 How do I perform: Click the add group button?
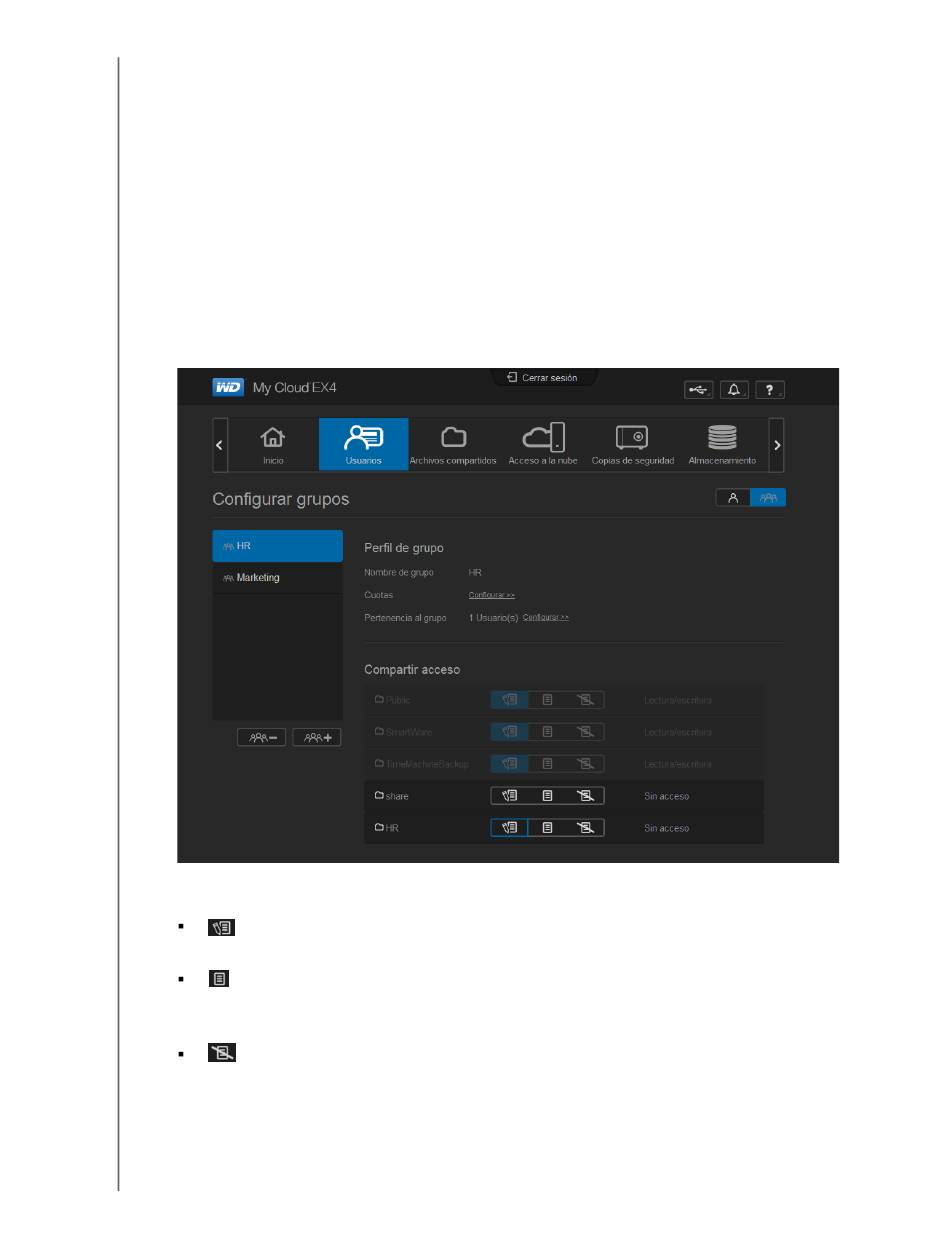coord(317,737)
